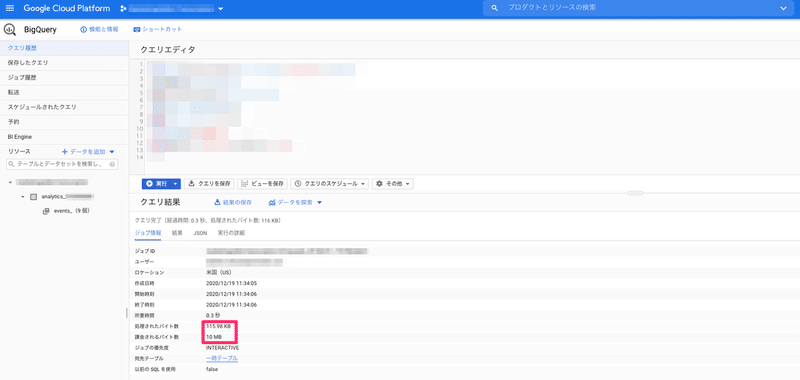Click the 0.3 秒 duration value
Screen dimensions: 800x380
coord(213,315)
